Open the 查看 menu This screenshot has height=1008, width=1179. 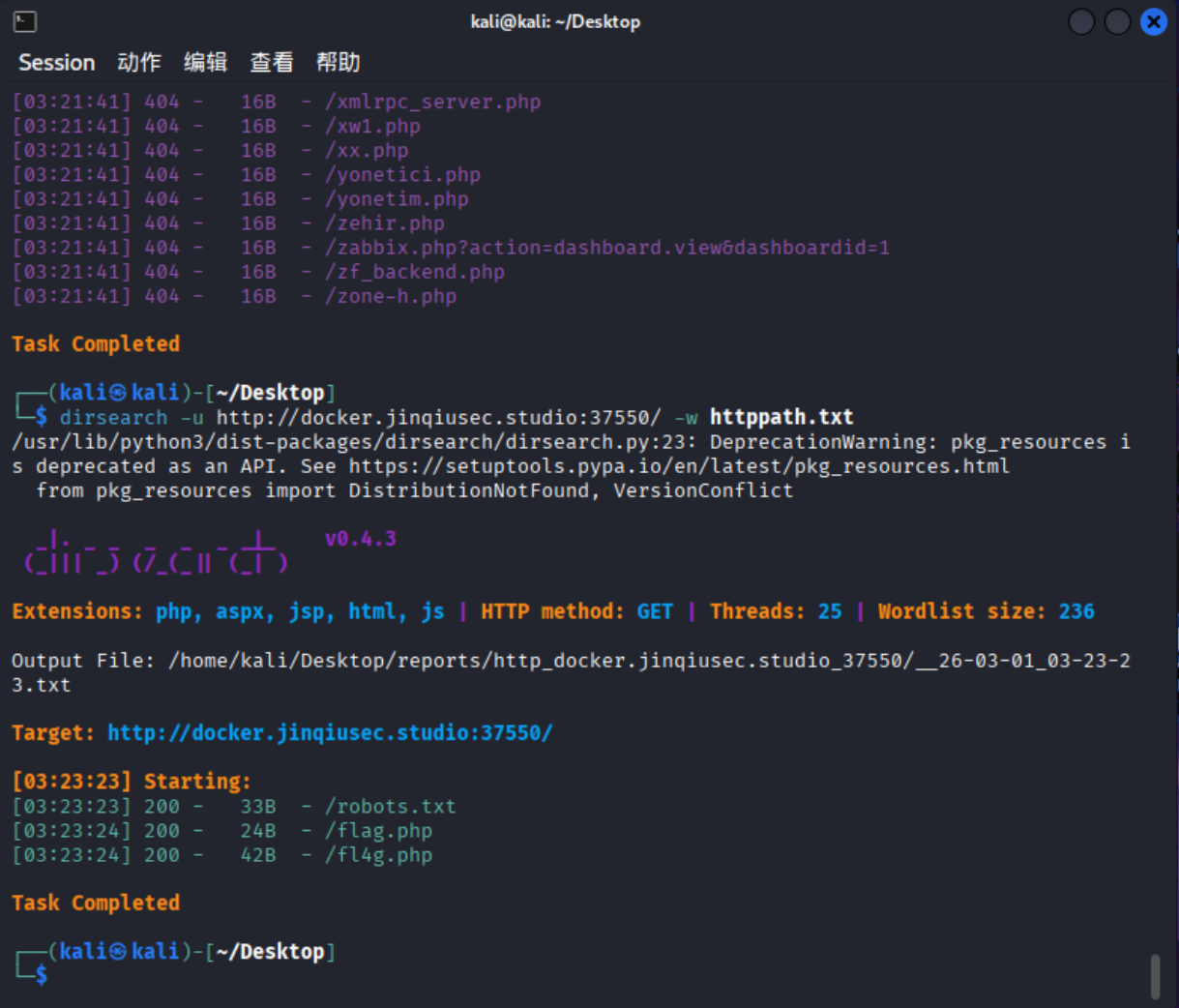272,63
